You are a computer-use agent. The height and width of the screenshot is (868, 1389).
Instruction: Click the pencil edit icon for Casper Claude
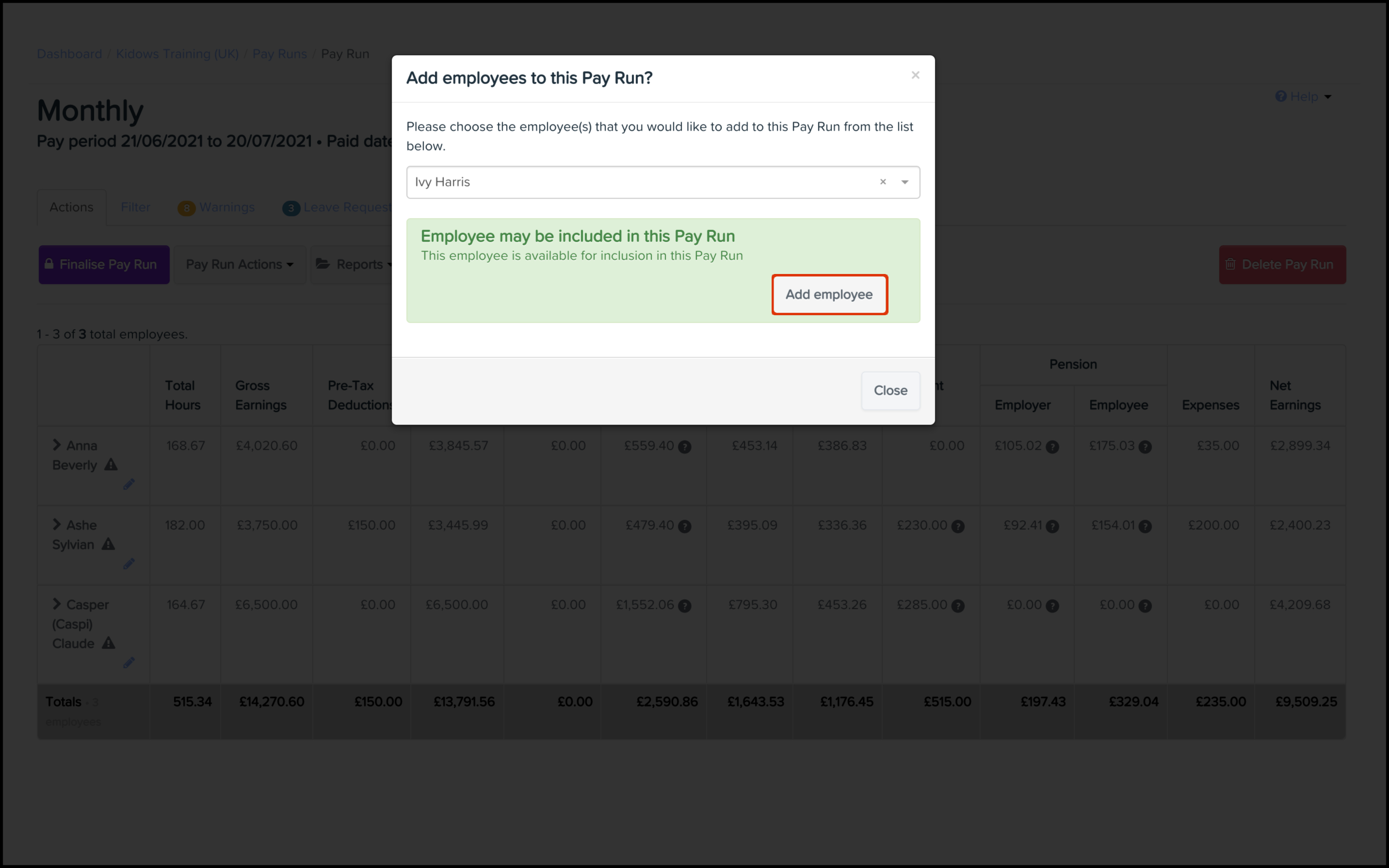[x=129, y=662]
